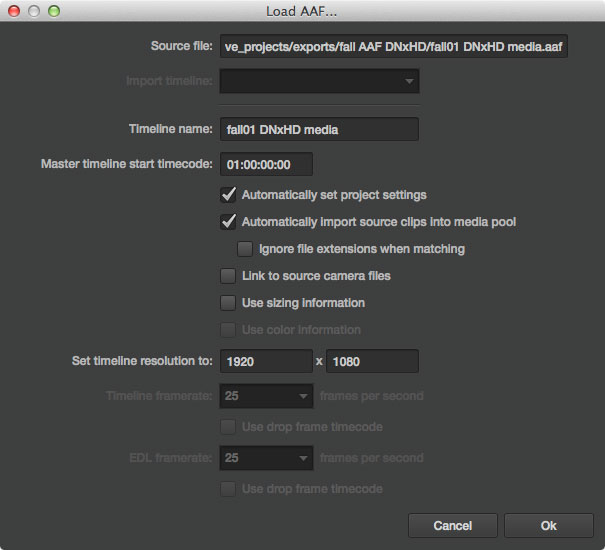Toggle drop frame timecode under Timeline framerate
This screenshot has width=605, height=550.
pyautogui.click(x=228, y=427)
